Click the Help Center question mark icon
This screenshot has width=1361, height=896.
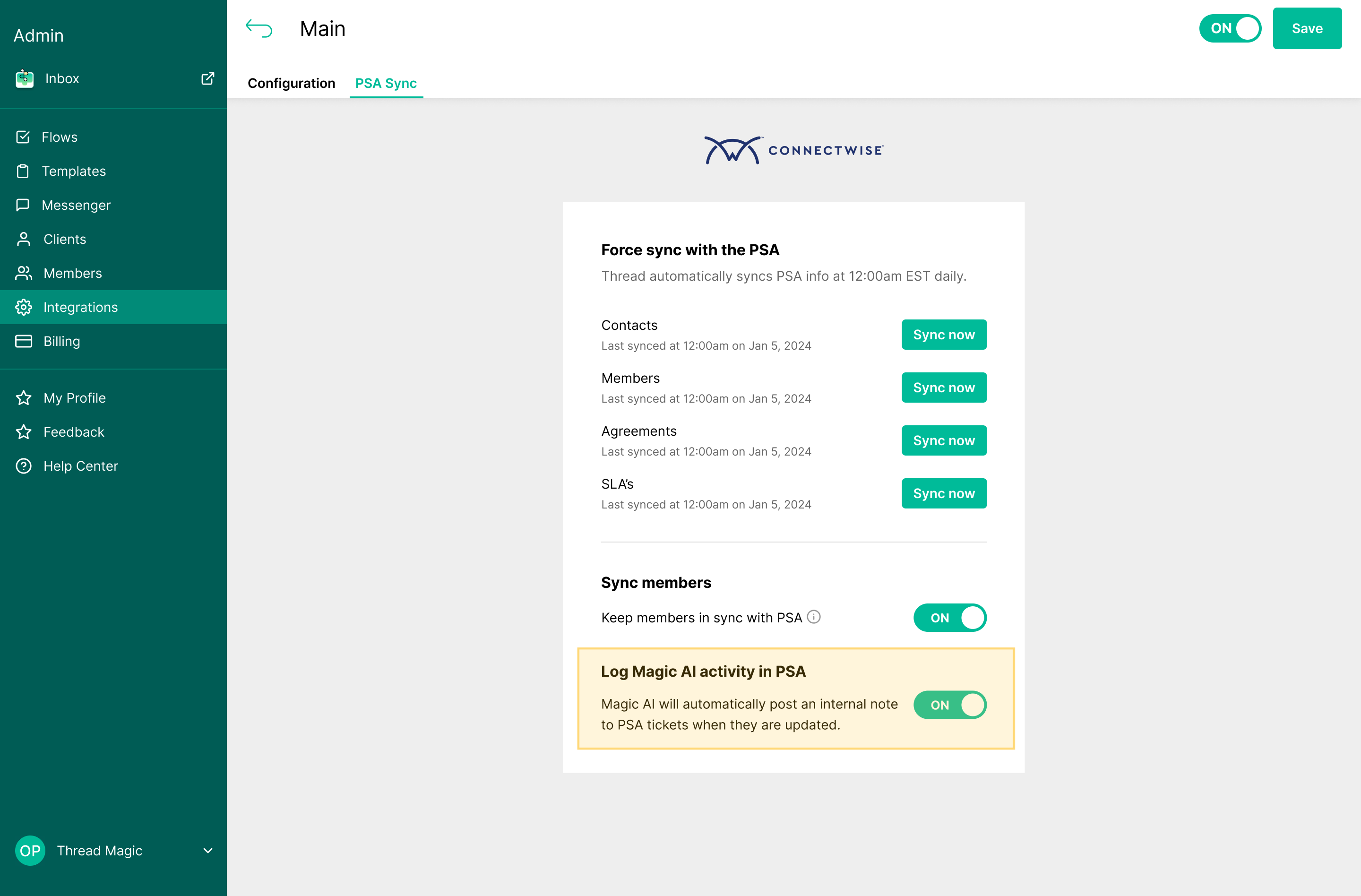click(24, 466)
